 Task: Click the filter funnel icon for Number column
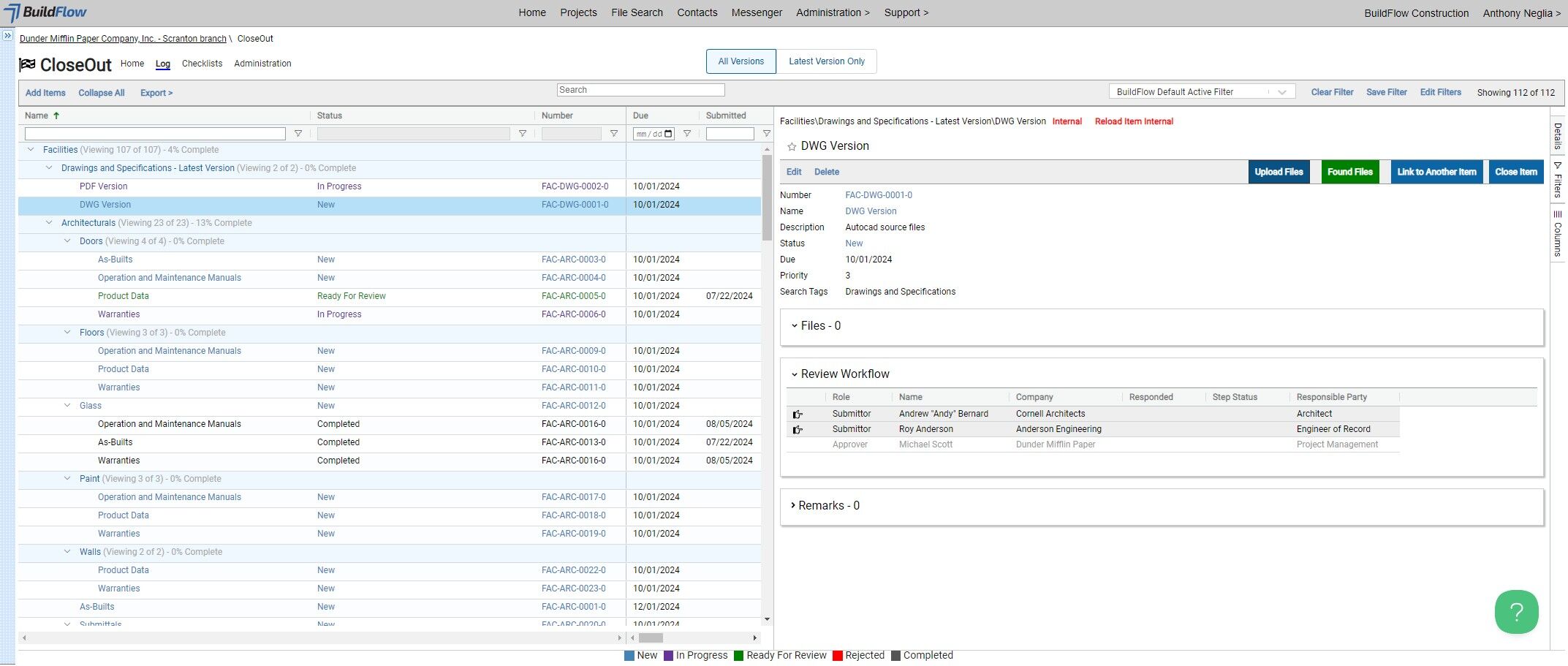(614, 134)
